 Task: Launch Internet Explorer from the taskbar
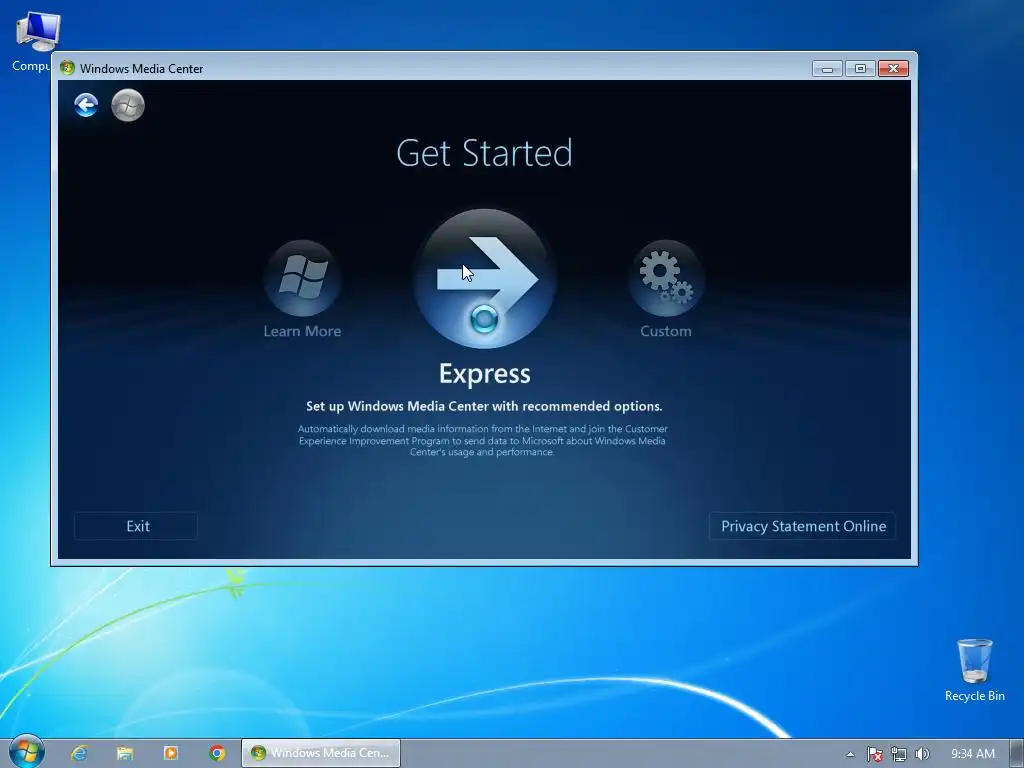tap(79, 753)
